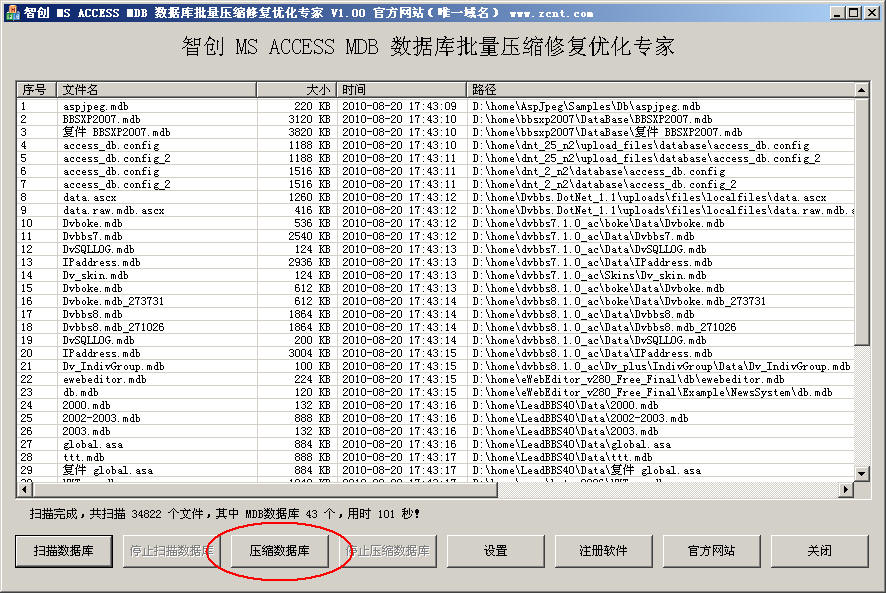
Task: Sort by 路径 column header
Action: 661,89
